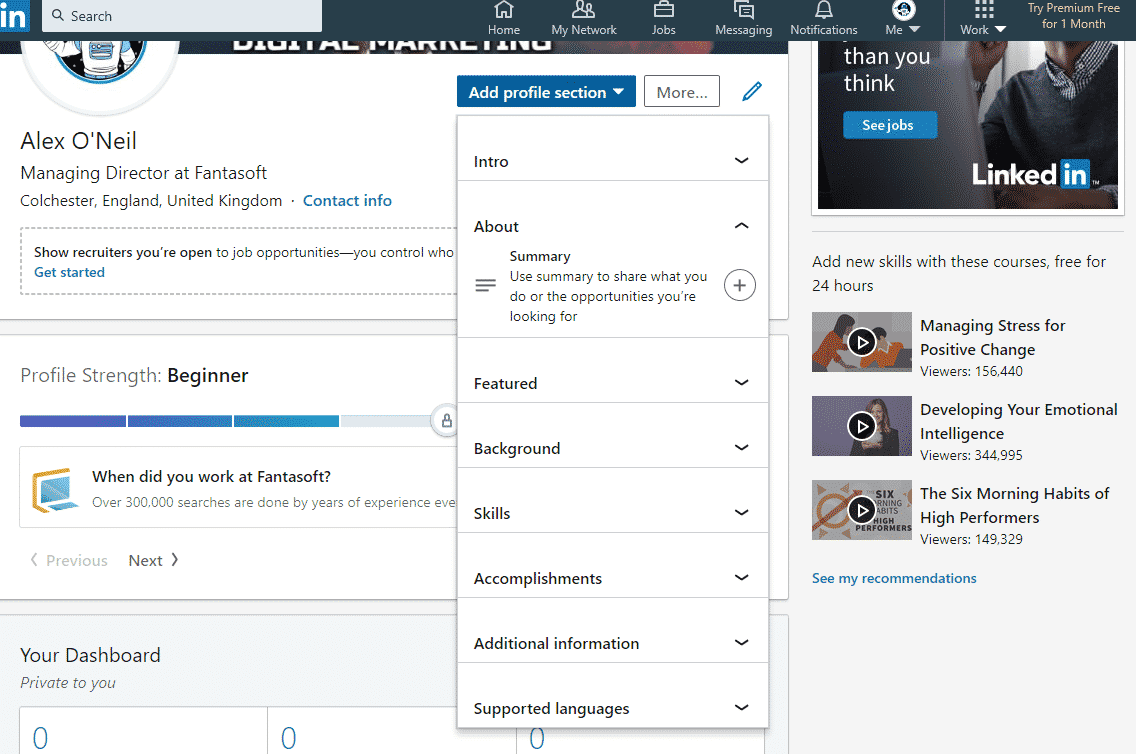
Task: Focus the Search field
Action: pos(182,16)
